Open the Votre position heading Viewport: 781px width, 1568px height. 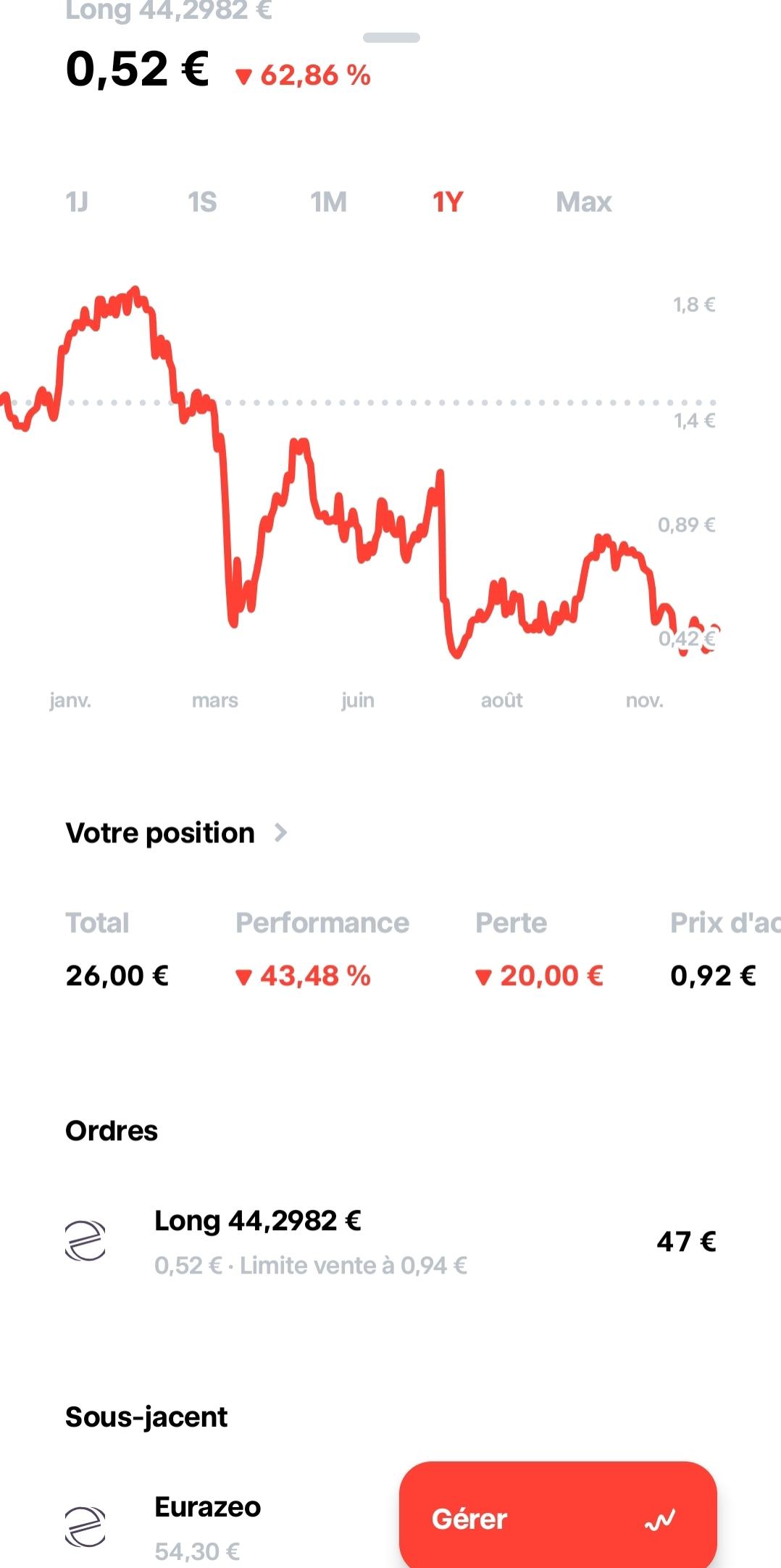tap(160, 833)
